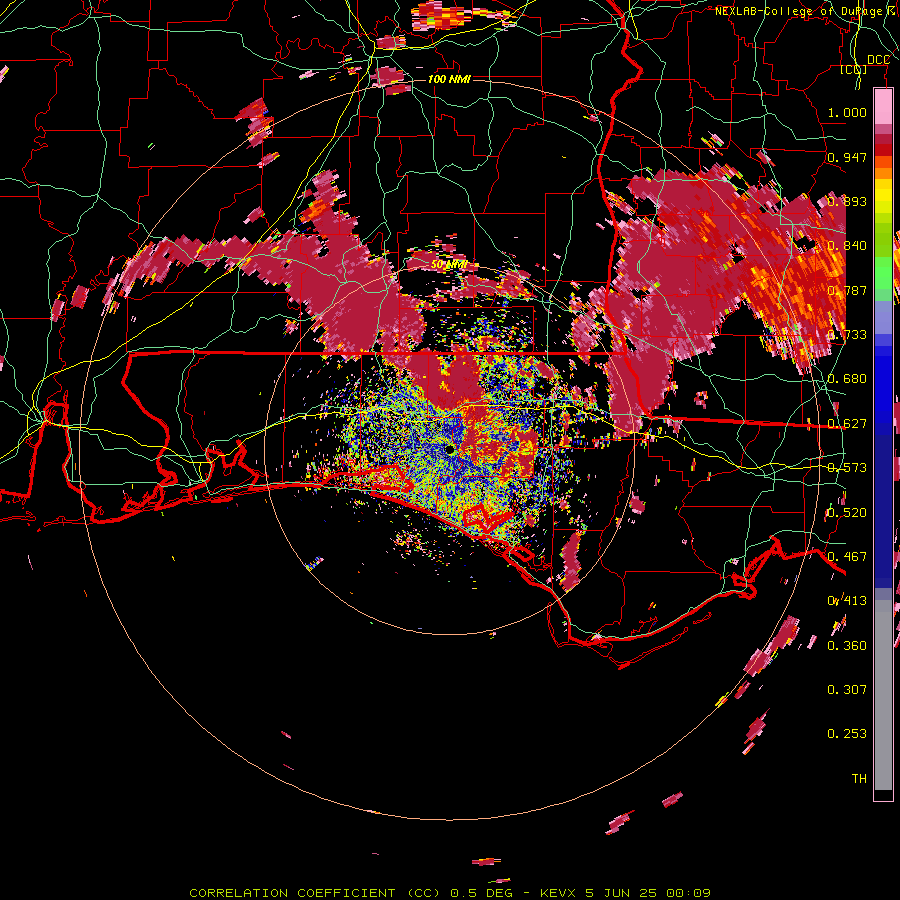The width and height of the screenshot is (900, 900).
Task: Select the 0.360 scale value
Action: coord(847,646)
